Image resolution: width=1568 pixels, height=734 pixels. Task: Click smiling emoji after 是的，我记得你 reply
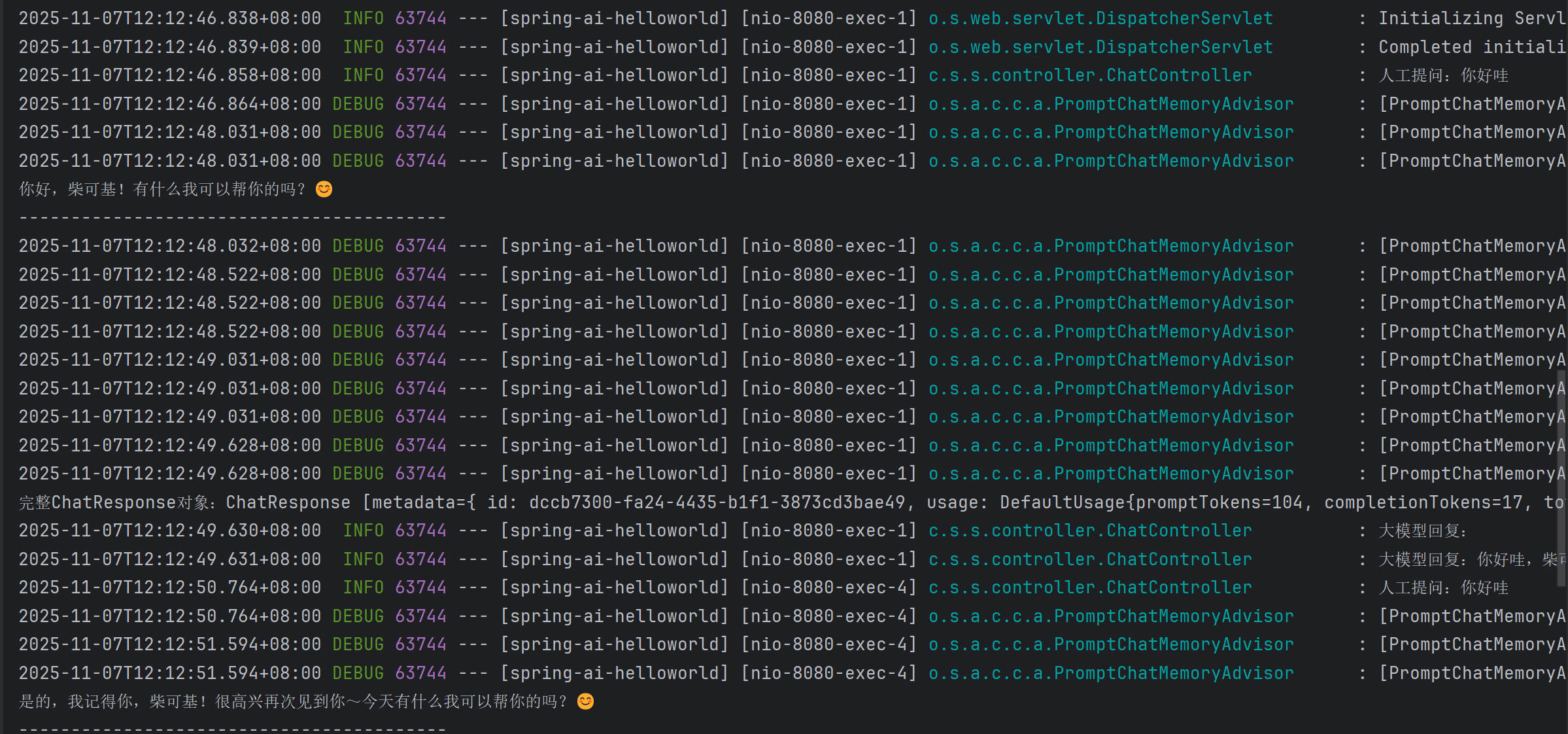pos(585,701)
